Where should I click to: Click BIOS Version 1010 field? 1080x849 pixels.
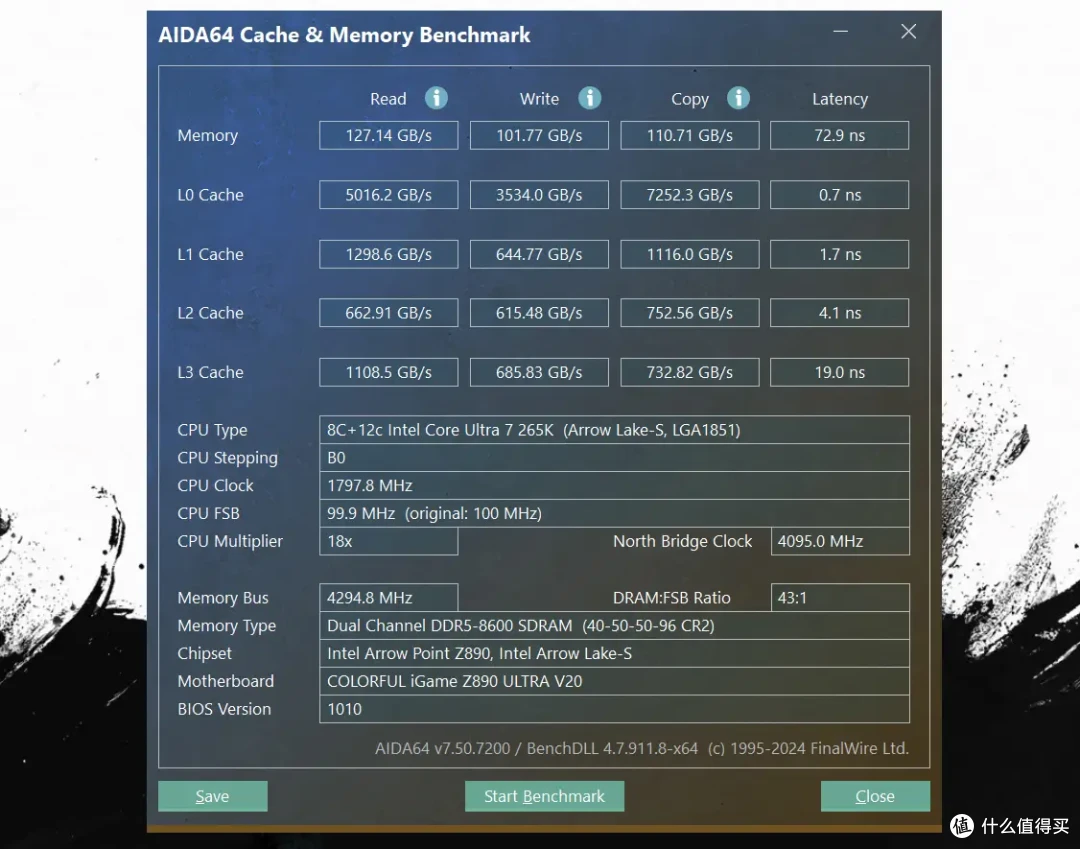pos(614,709)
